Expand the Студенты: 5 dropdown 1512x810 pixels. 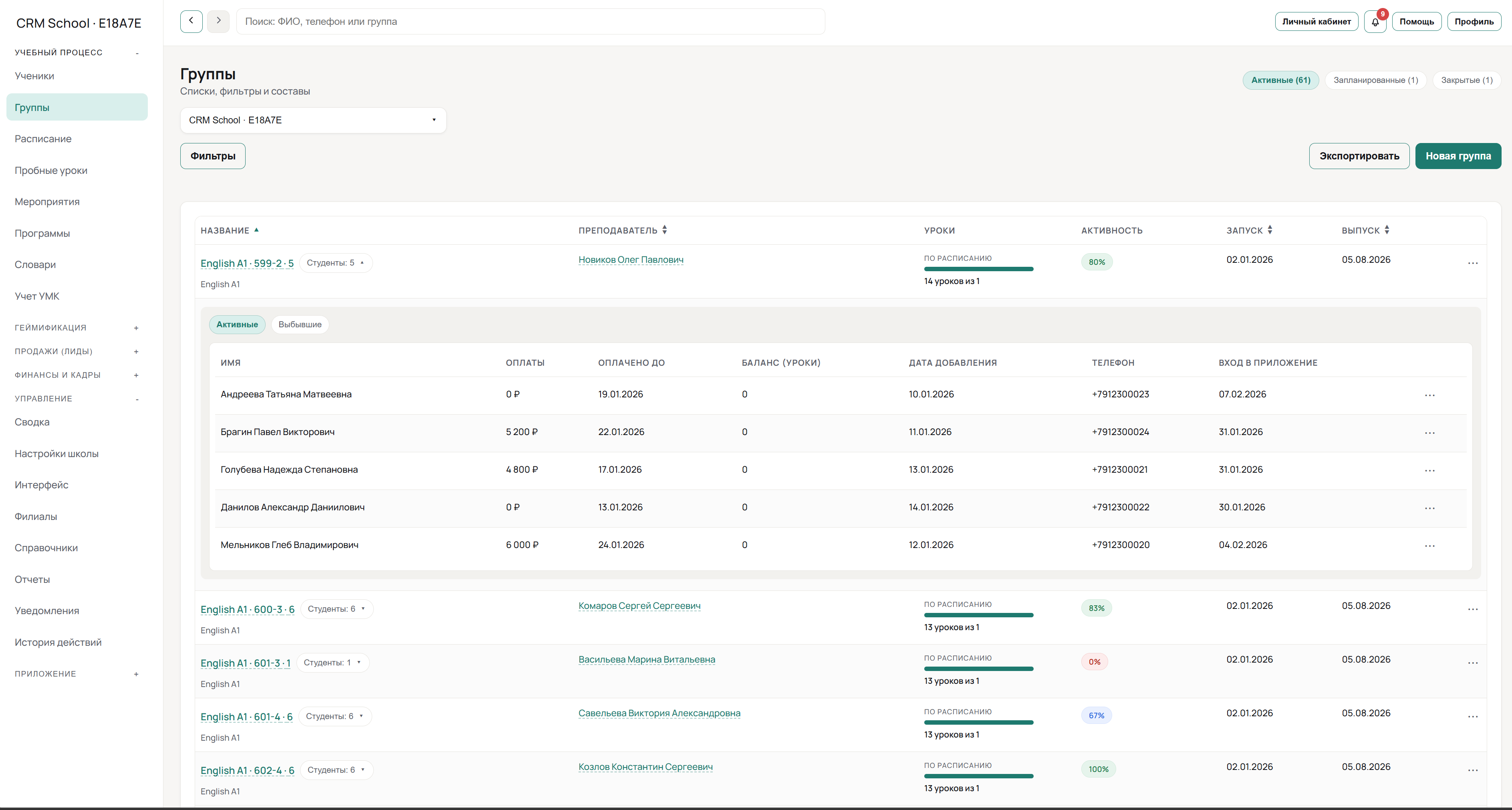[336, 262]
